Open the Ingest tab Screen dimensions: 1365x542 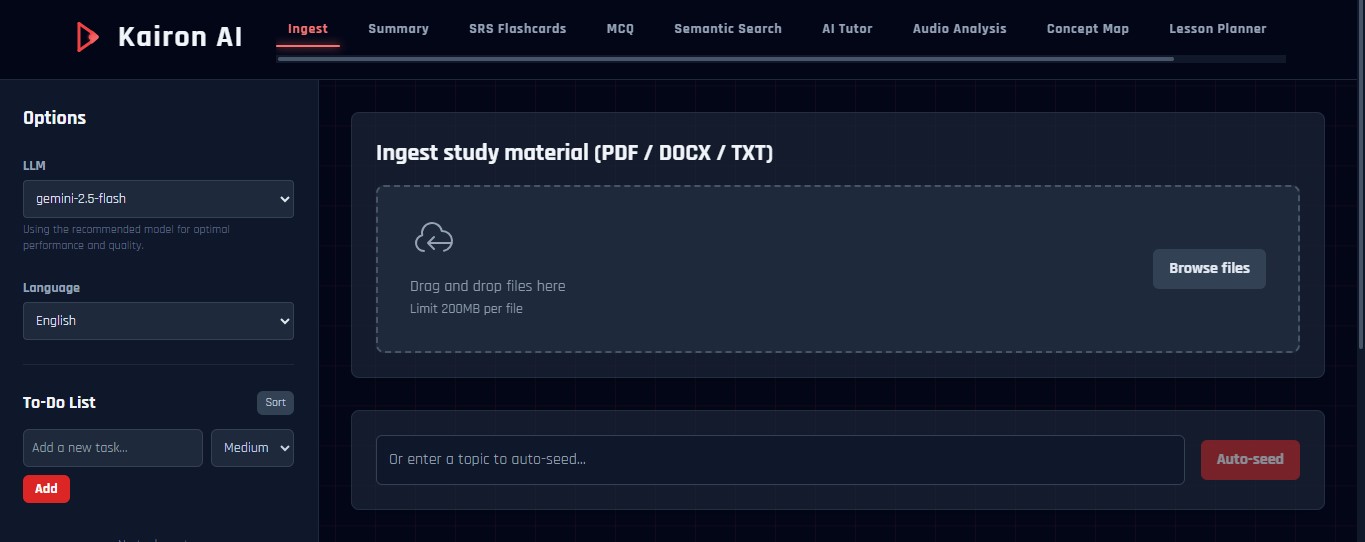point(307,29)
